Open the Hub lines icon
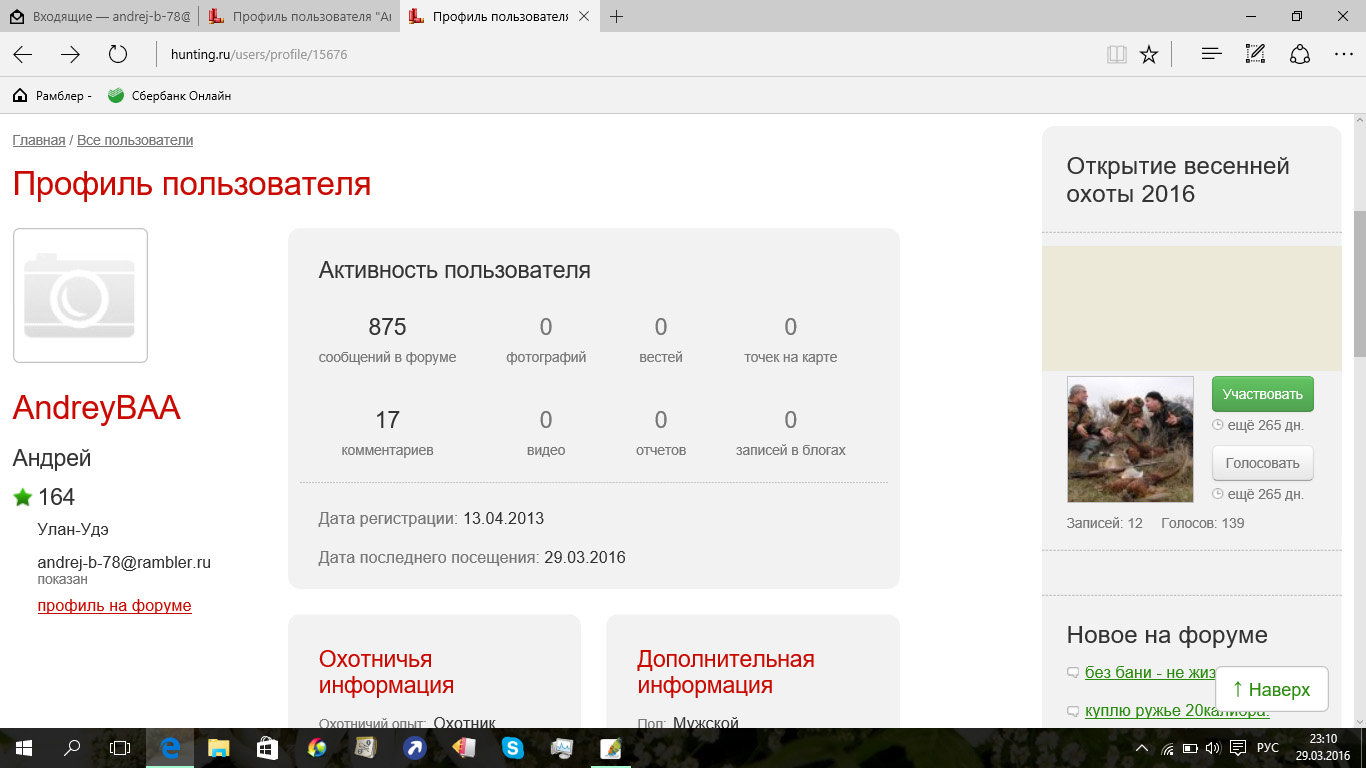 tap(1211, 55)
